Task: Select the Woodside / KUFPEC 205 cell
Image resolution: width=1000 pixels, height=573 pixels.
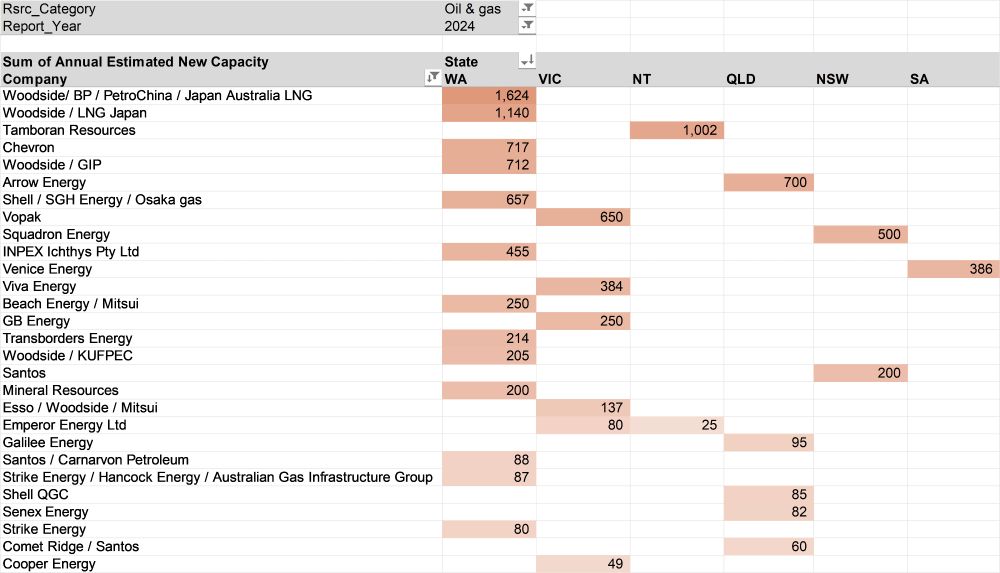Action: (x=489, y=355)
